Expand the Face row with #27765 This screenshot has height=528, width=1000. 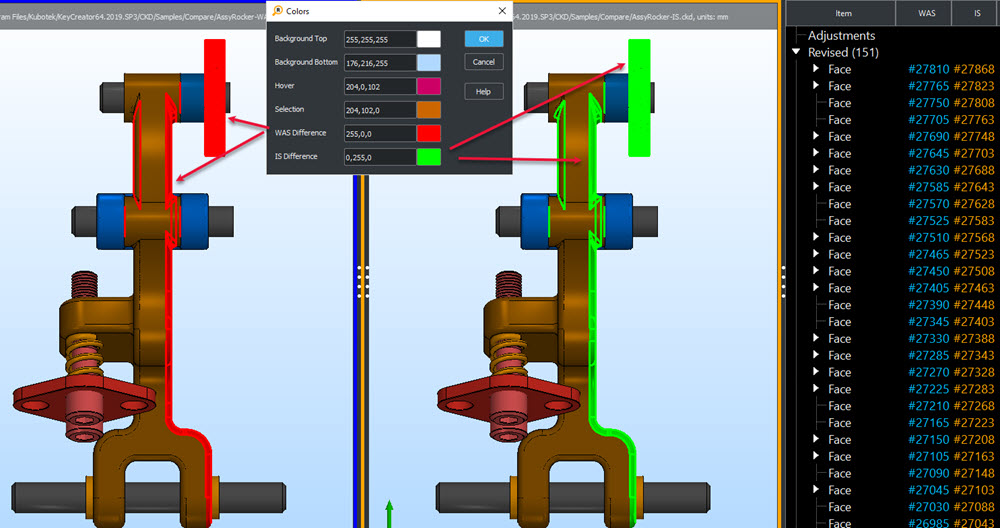816,86
